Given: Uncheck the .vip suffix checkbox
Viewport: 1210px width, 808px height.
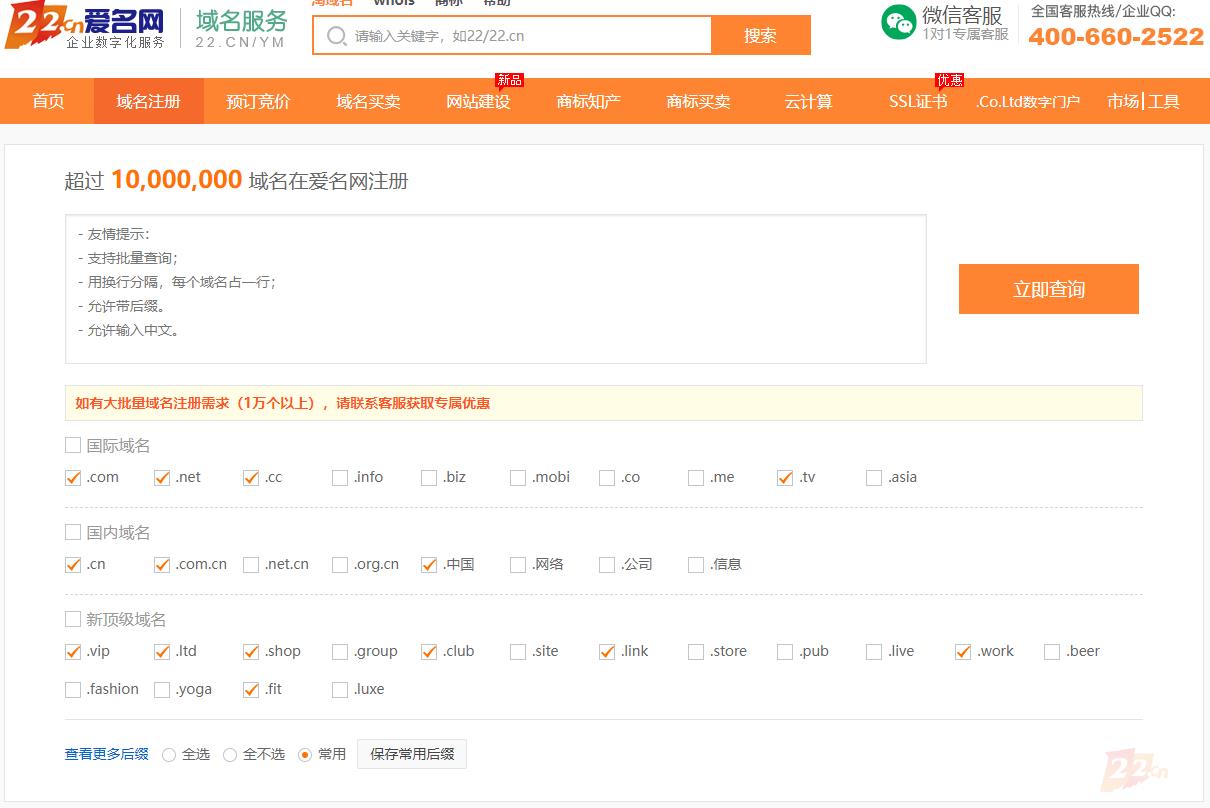Looking at the screenshot, I should point(73,652).
